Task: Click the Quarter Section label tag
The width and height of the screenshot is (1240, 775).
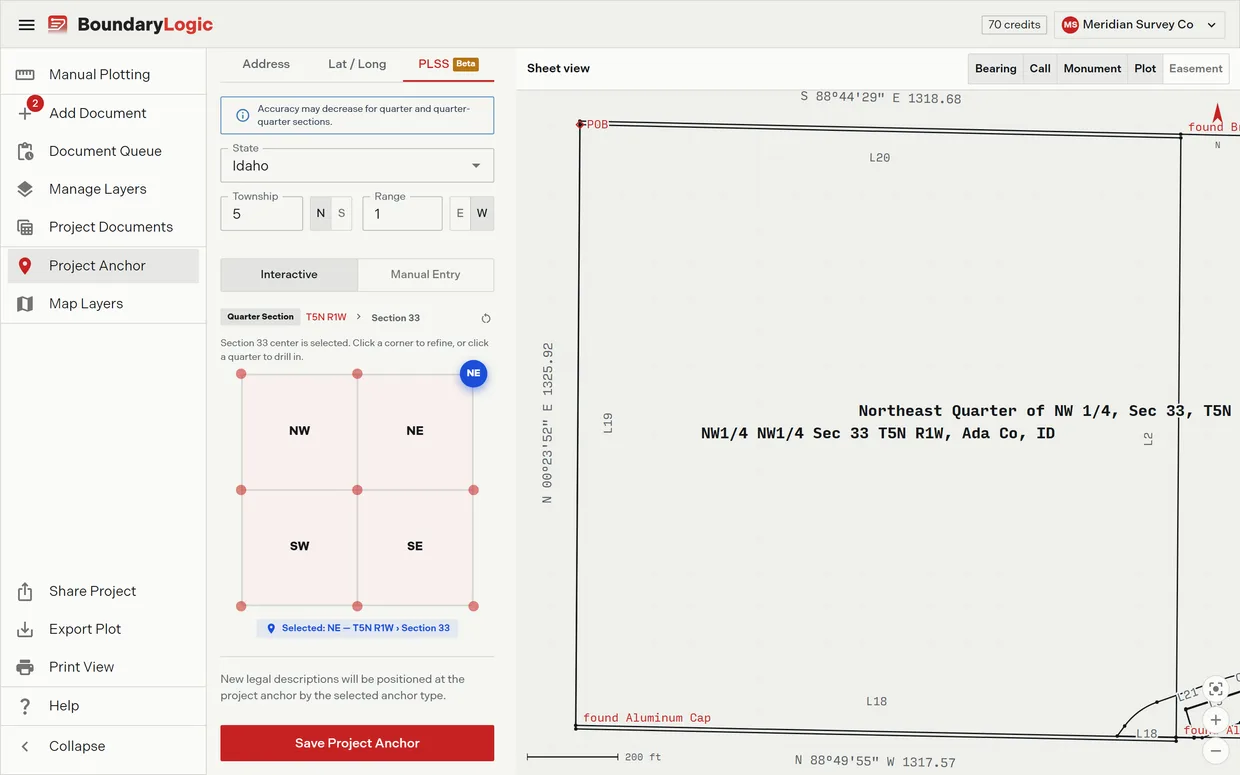Action: click(x=260, y=317)
